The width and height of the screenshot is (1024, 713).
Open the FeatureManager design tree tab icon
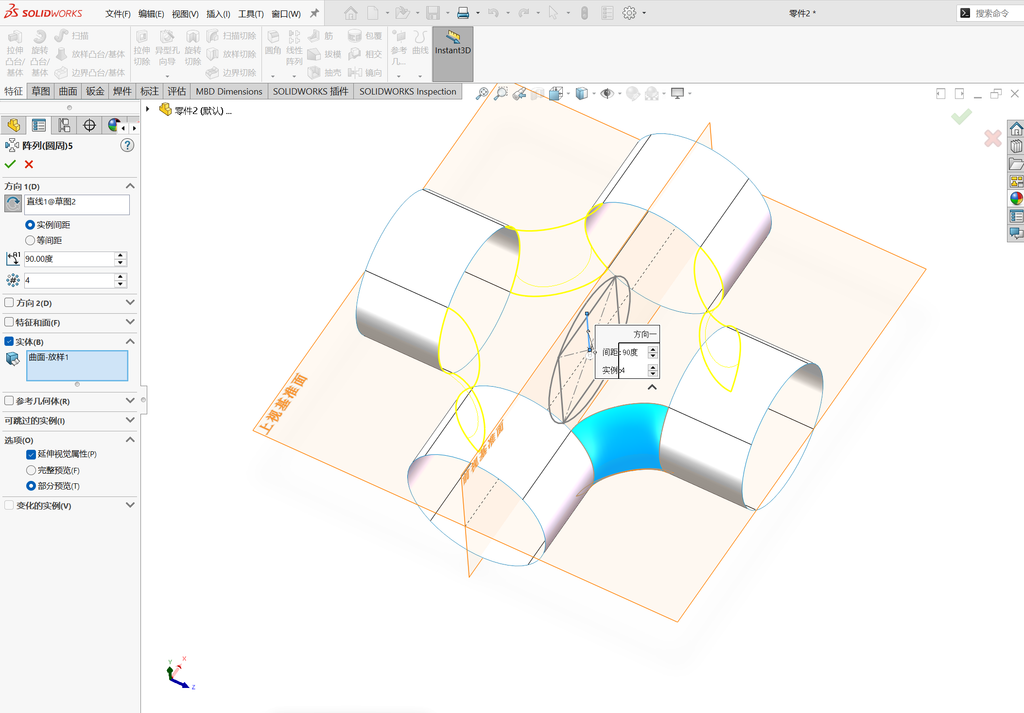[13, 125]
